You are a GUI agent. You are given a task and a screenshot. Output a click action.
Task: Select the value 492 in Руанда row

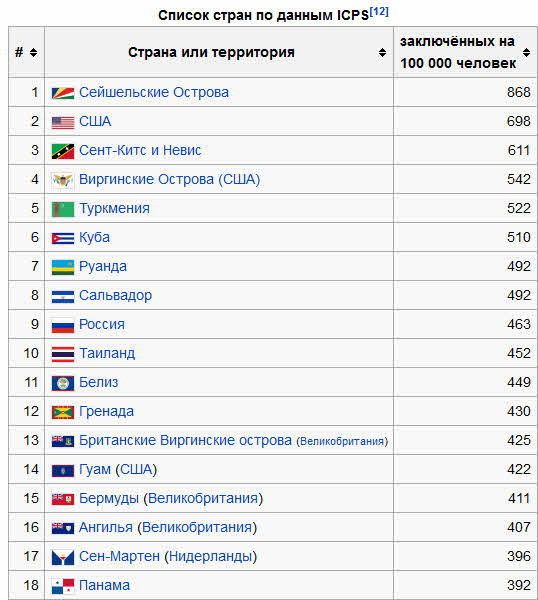[518, 266]
